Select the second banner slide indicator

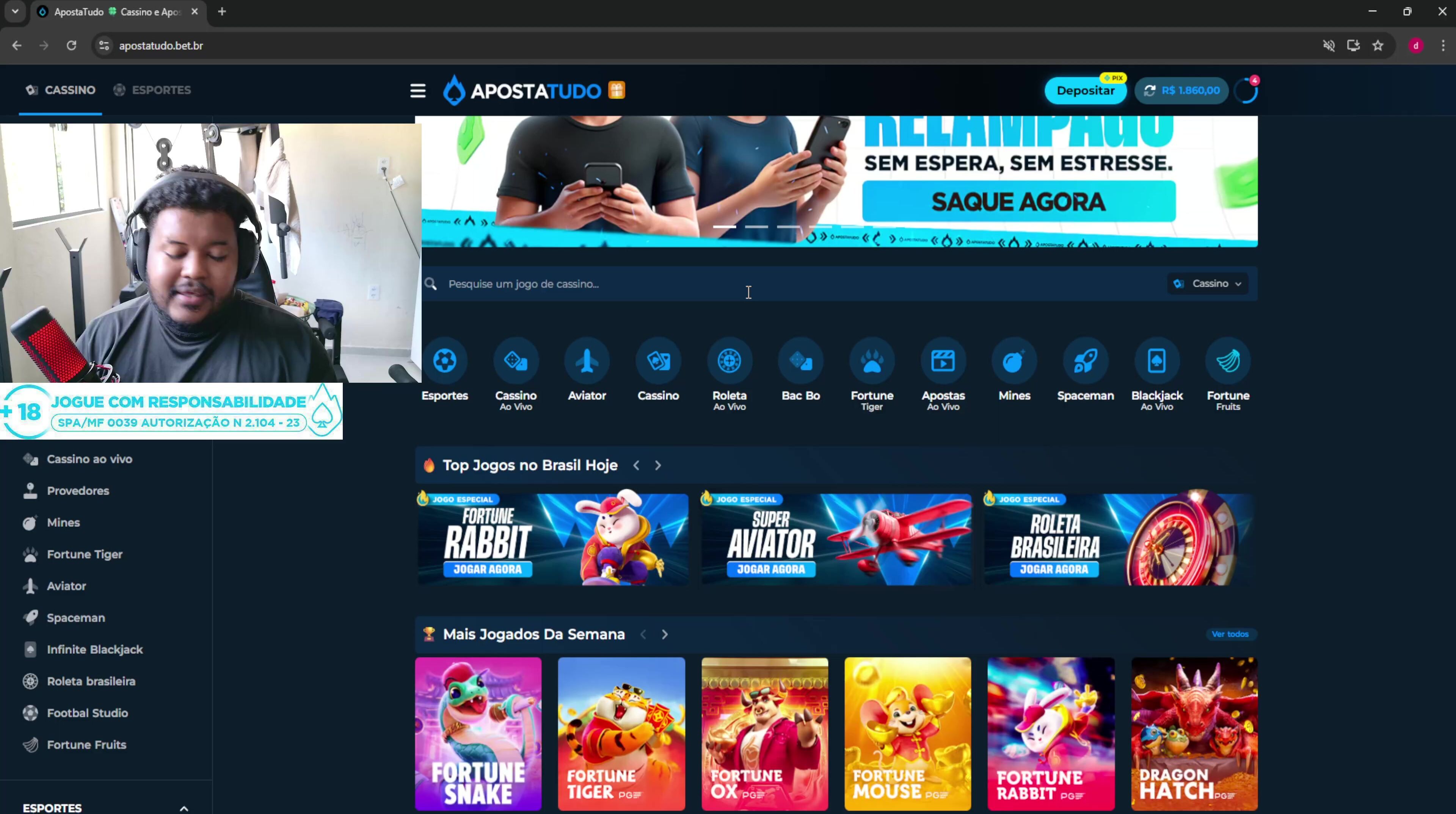756,227
